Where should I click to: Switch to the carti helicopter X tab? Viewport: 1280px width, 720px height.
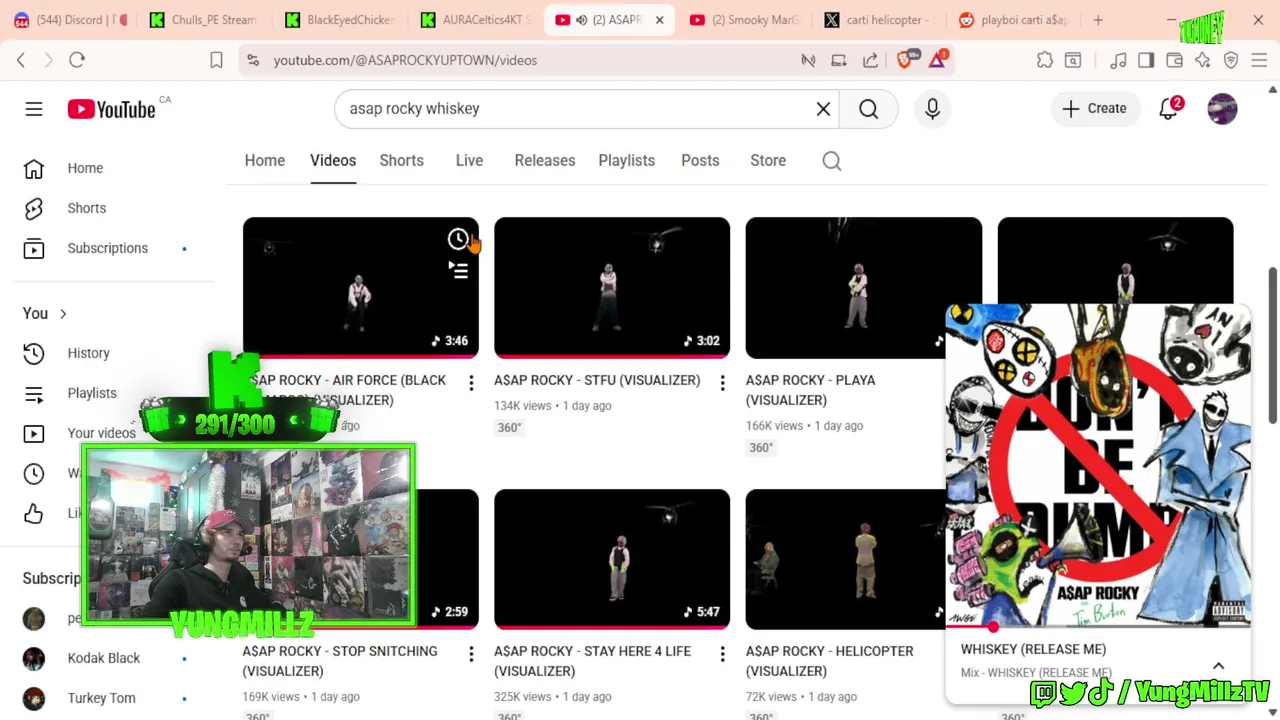coord(880,20)
